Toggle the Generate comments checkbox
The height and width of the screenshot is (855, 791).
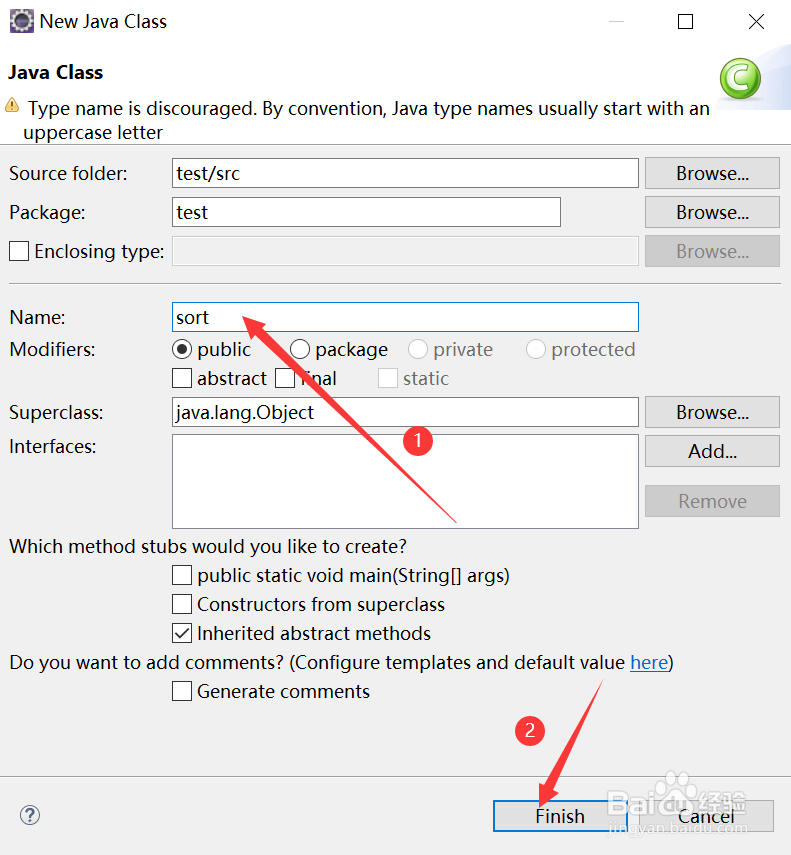coord(182,691)
